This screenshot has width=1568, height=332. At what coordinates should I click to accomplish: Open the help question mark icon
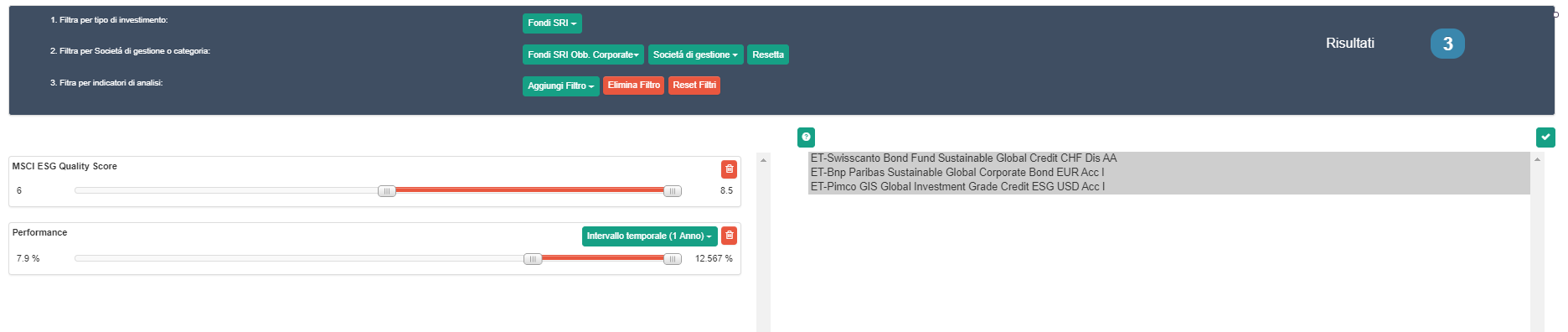pyautogui.click(x=806, y=137)
